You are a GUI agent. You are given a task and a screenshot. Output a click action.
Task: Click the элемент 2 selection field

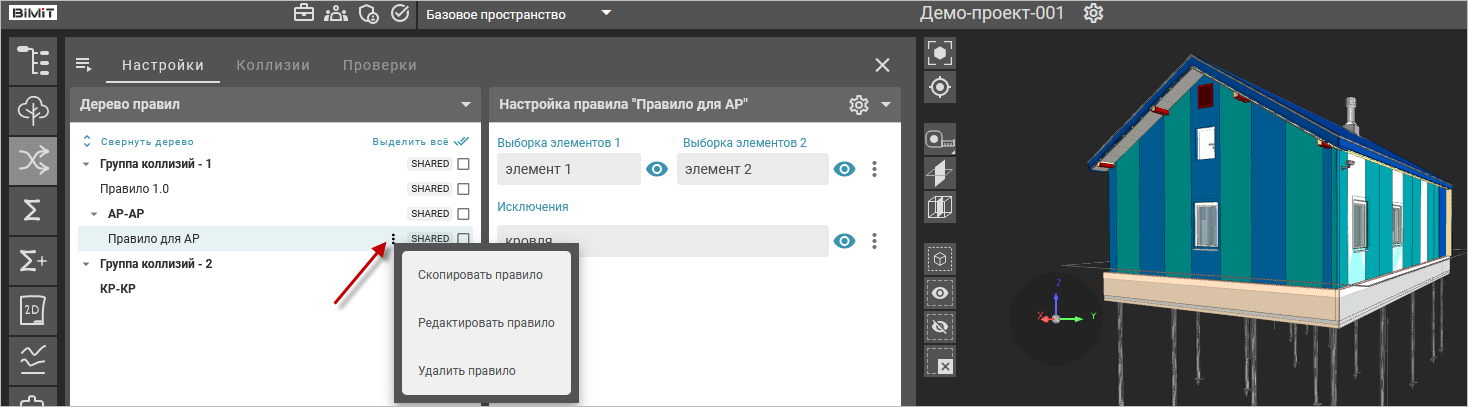tap(752, 170)
